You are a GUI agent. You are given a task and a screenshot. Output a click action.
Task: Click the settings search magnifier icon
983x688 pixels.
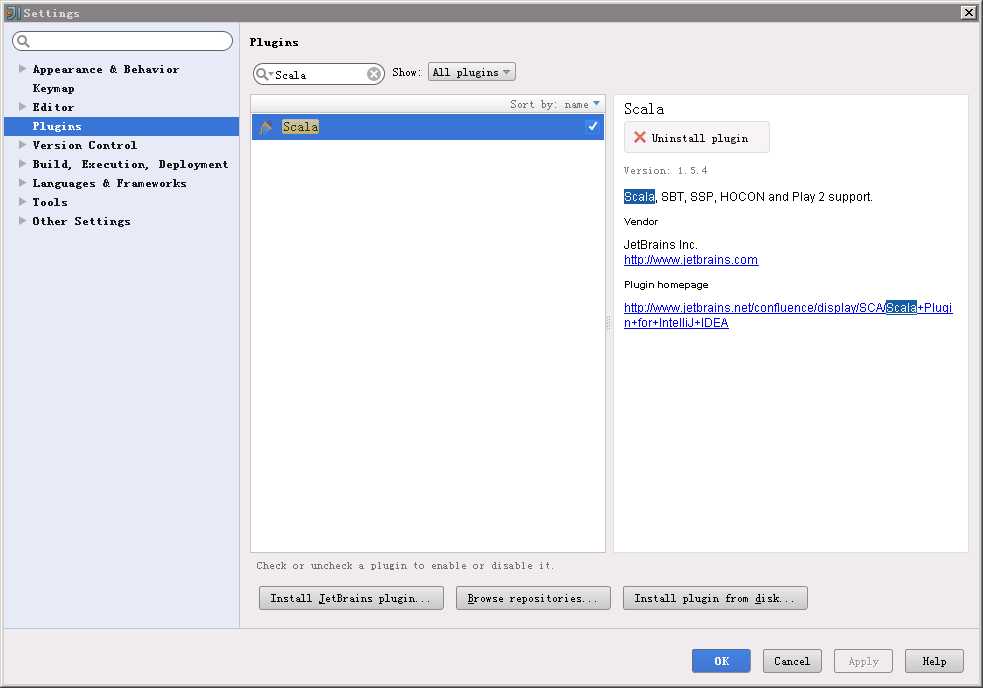23,41
